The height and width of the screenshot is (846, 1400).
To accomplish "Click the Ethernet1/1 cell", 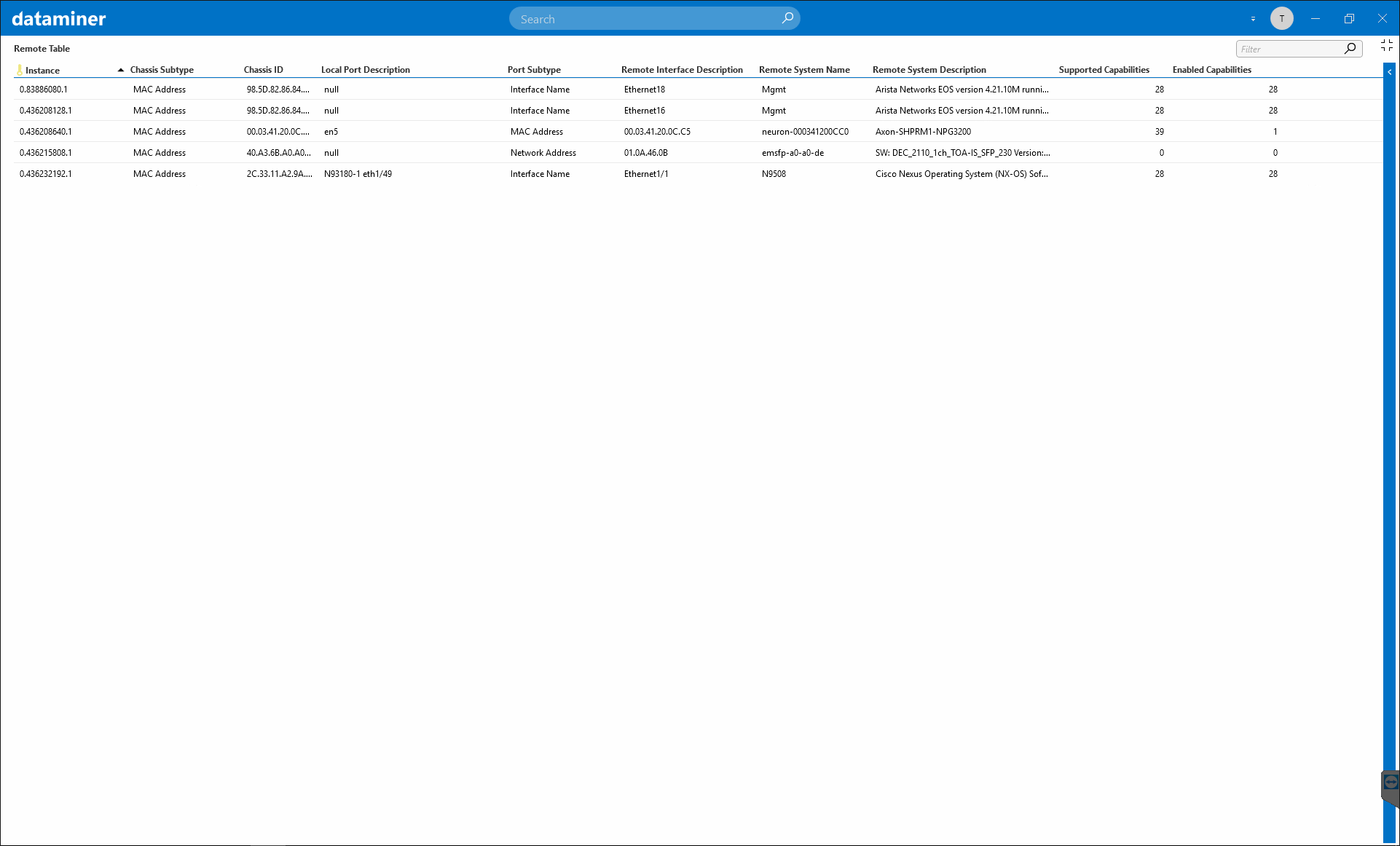I will [646, 174].
